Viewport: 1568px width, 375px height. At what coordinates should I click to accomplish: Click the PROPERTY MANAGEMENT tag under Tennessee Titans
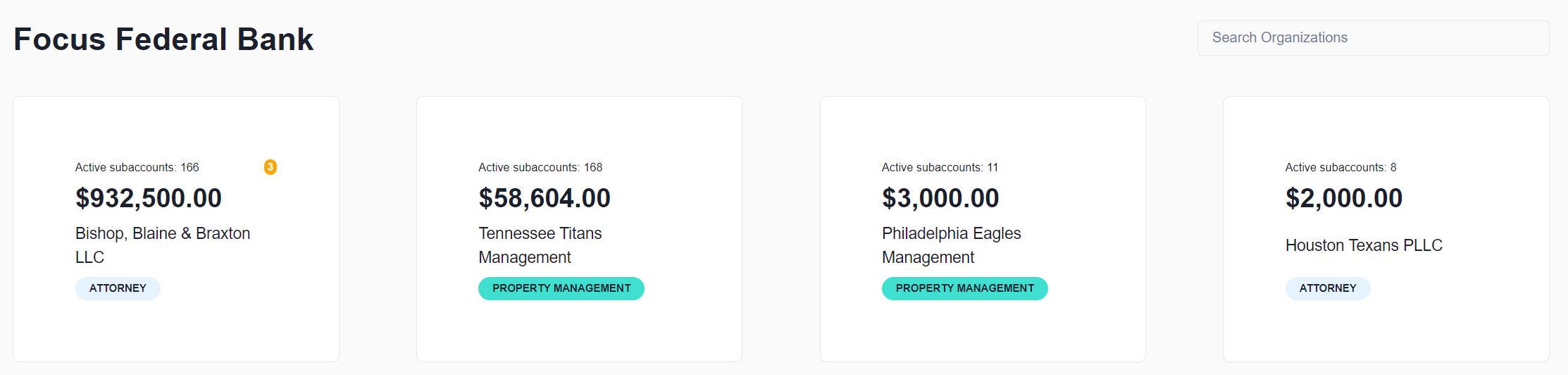561,288
